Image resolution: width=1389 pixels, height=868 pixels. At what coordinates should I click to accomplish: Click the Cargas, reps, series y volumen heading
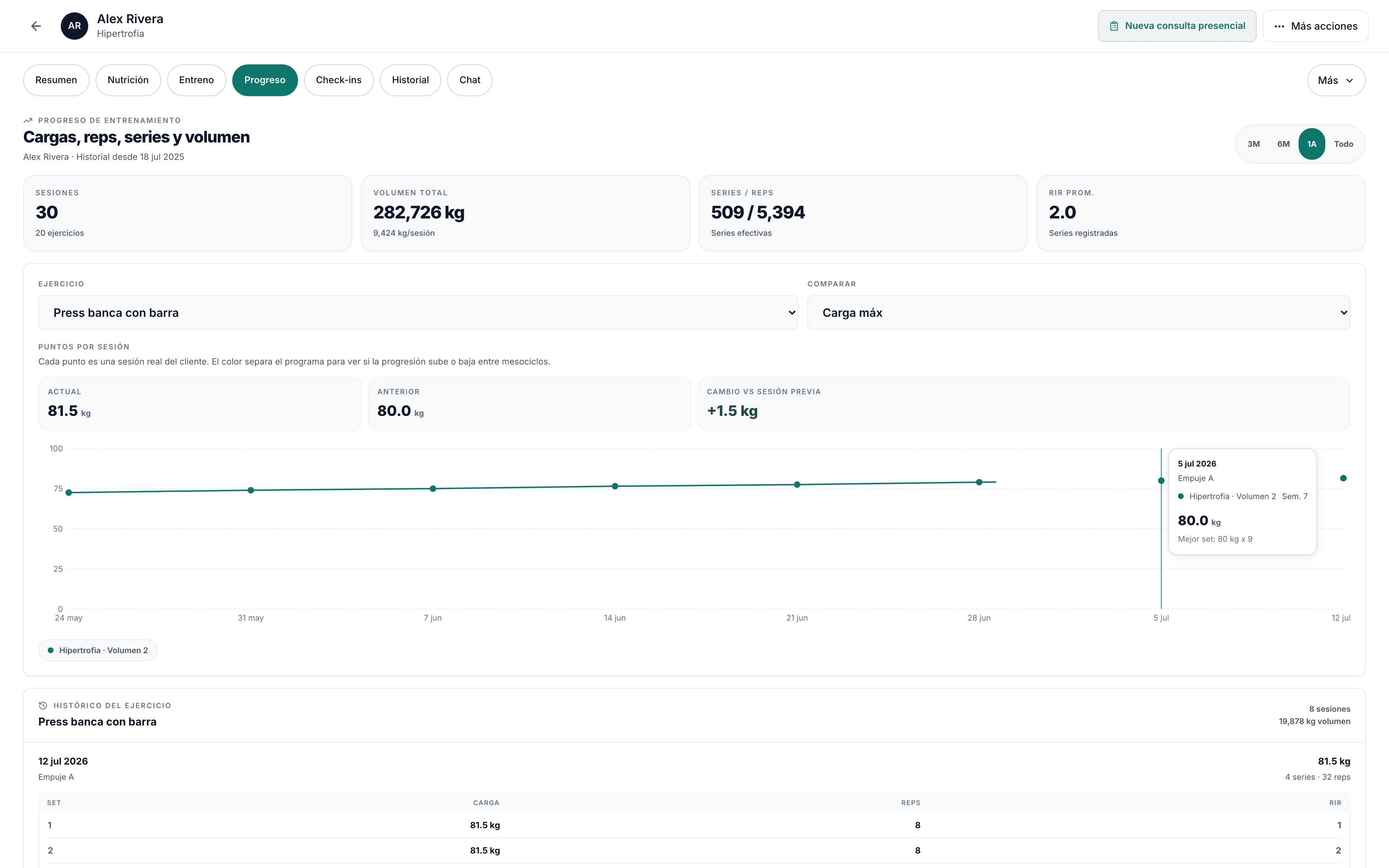[137, 137]
